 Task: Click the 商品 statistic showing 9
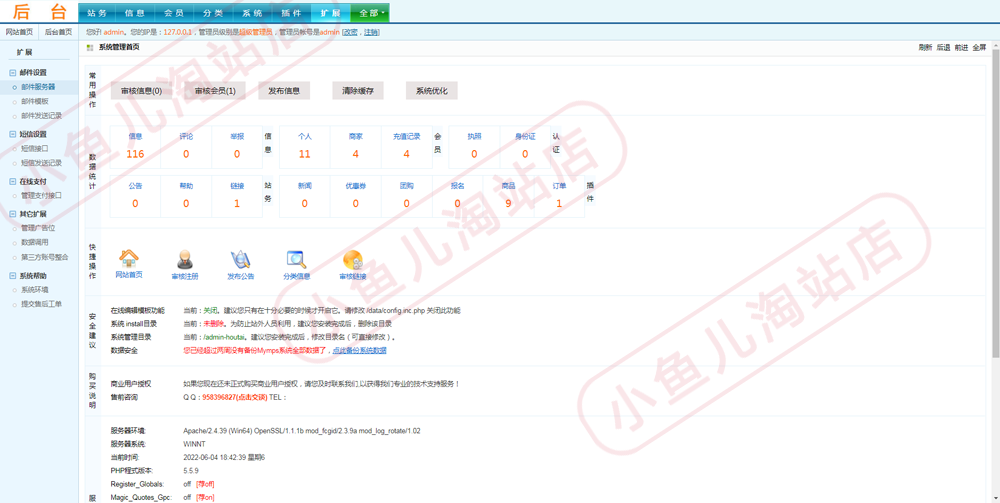click(x=508, y=196)
